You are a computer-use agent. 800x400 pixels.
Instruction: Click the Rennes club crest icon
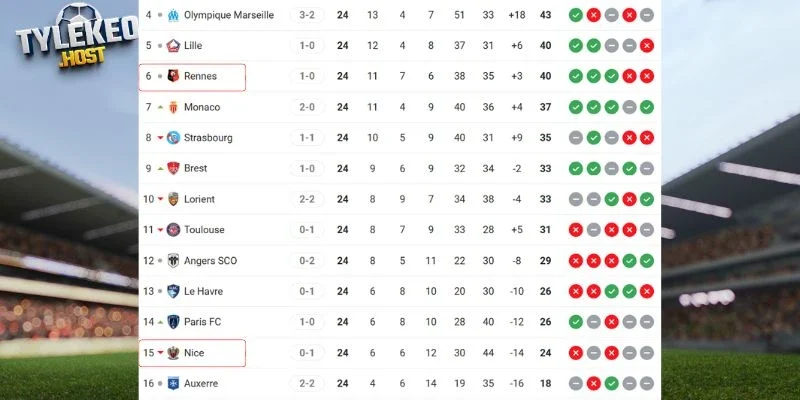click(x=173, y=76)
